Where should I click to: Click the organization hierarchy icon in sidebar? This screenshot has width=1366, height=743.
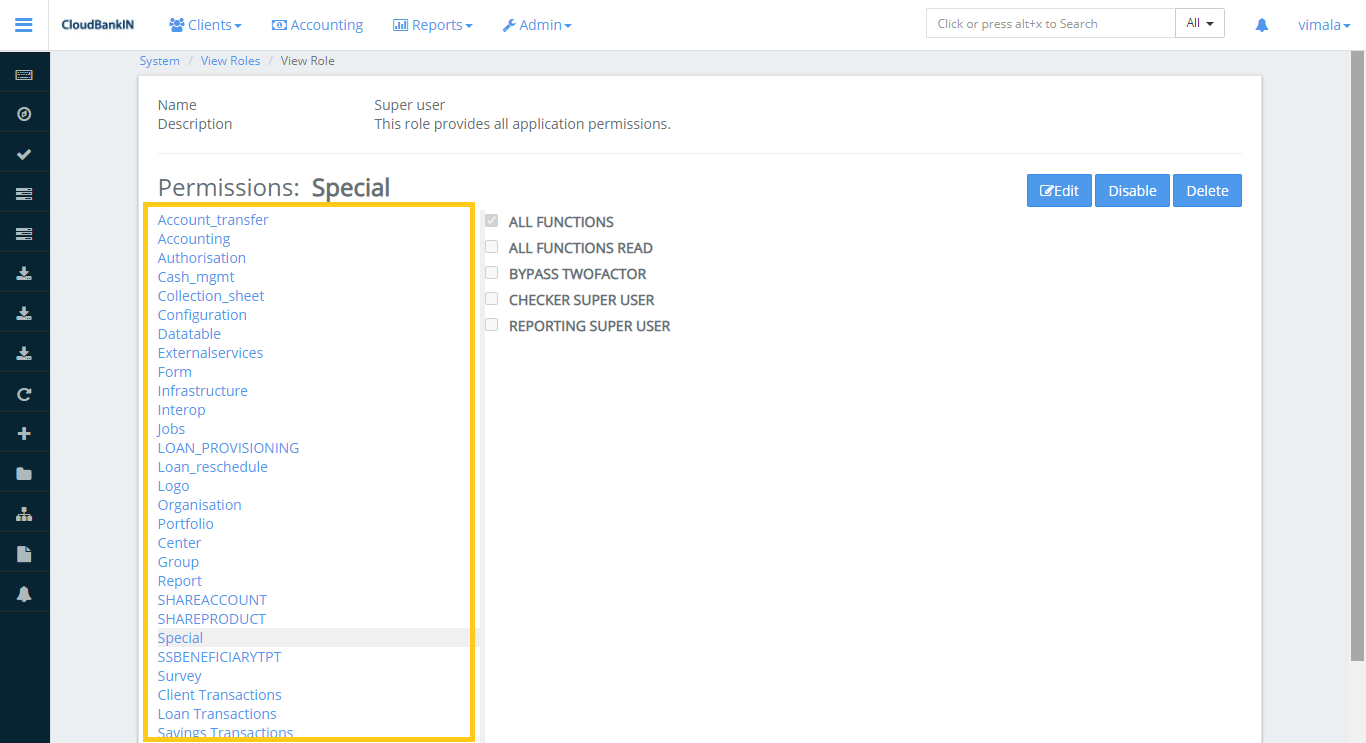click(x=24, y=512)
